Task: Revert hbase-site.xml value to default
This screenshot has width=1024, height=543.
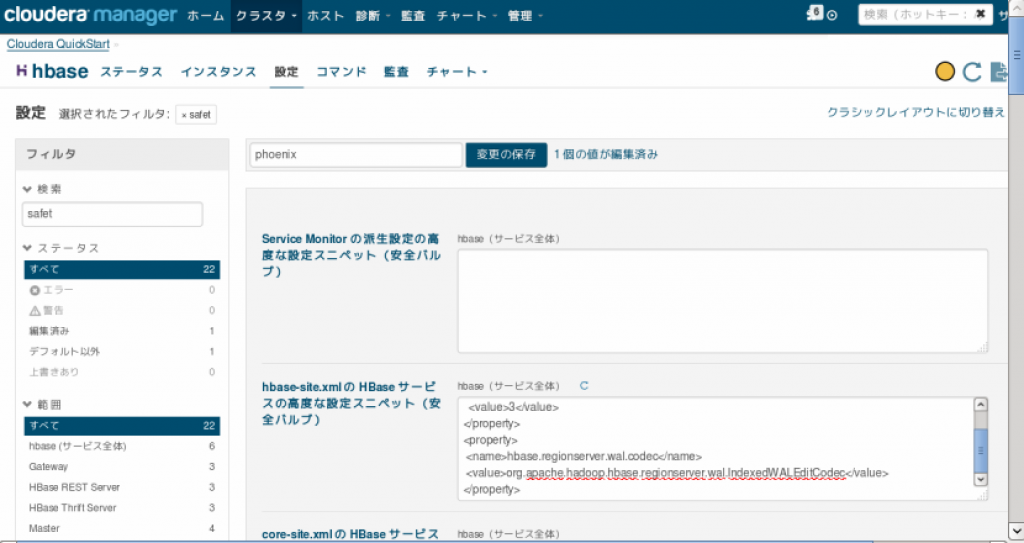Action: pos(584,386)
